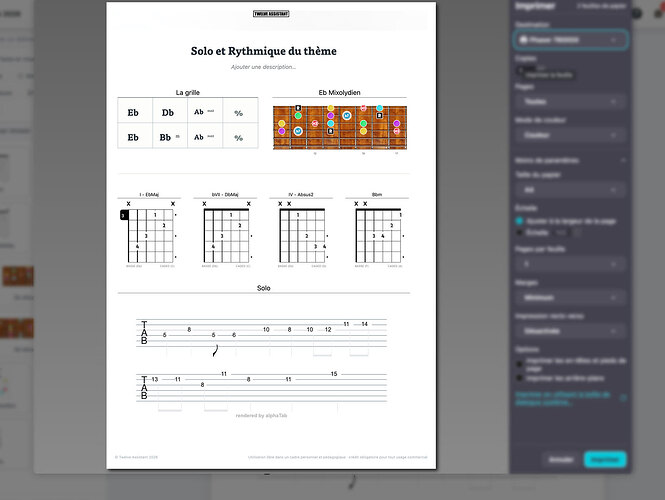Open the Mode de couleur dropdown

pyautogui.click(x=570, y=135)
